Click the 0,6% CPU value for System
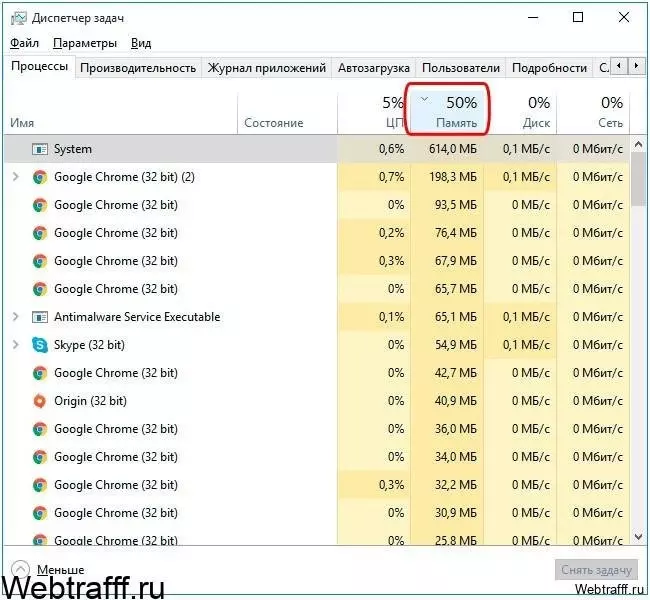The image size is (650, 600). [x=391, y=149]
